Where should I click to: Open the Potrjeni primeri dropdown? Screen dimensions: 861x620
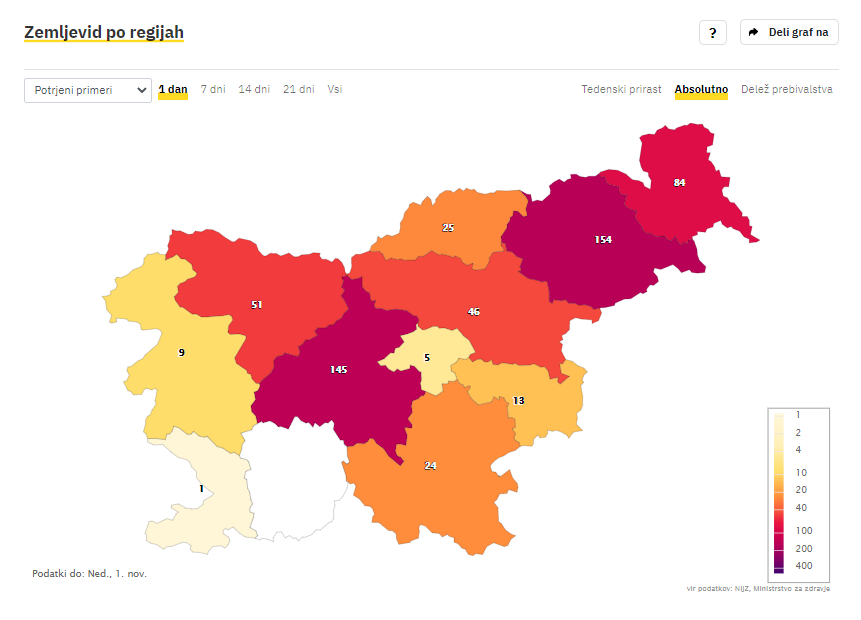point(88,90)
